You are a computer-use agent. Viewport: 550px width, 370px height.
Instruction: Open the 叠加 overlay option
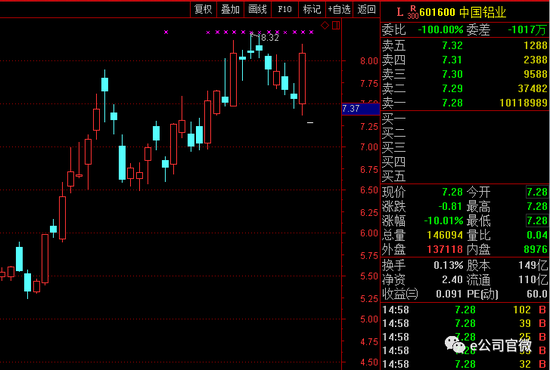point(230,9)
